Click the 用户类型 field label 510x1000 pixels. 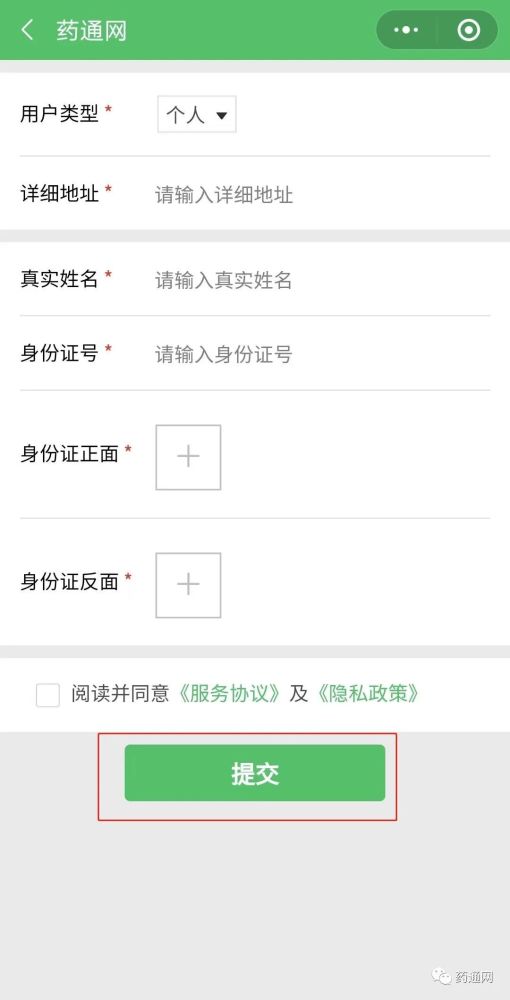(60, 114)
